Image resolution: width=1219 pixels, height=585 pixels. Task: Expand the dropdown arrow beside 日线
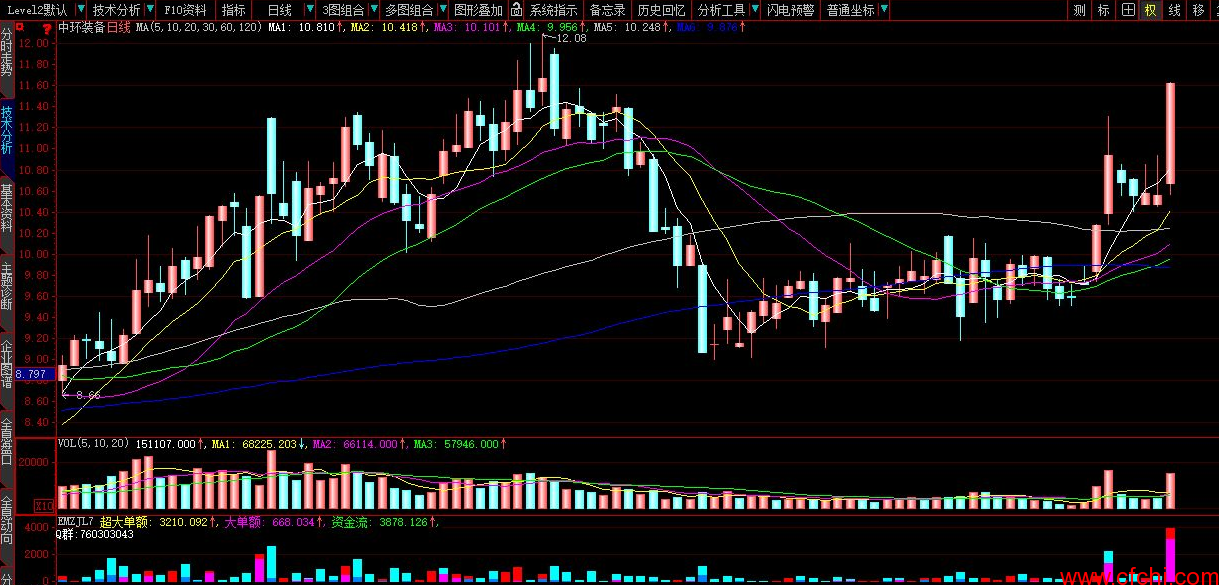click(x=309, y=10)
